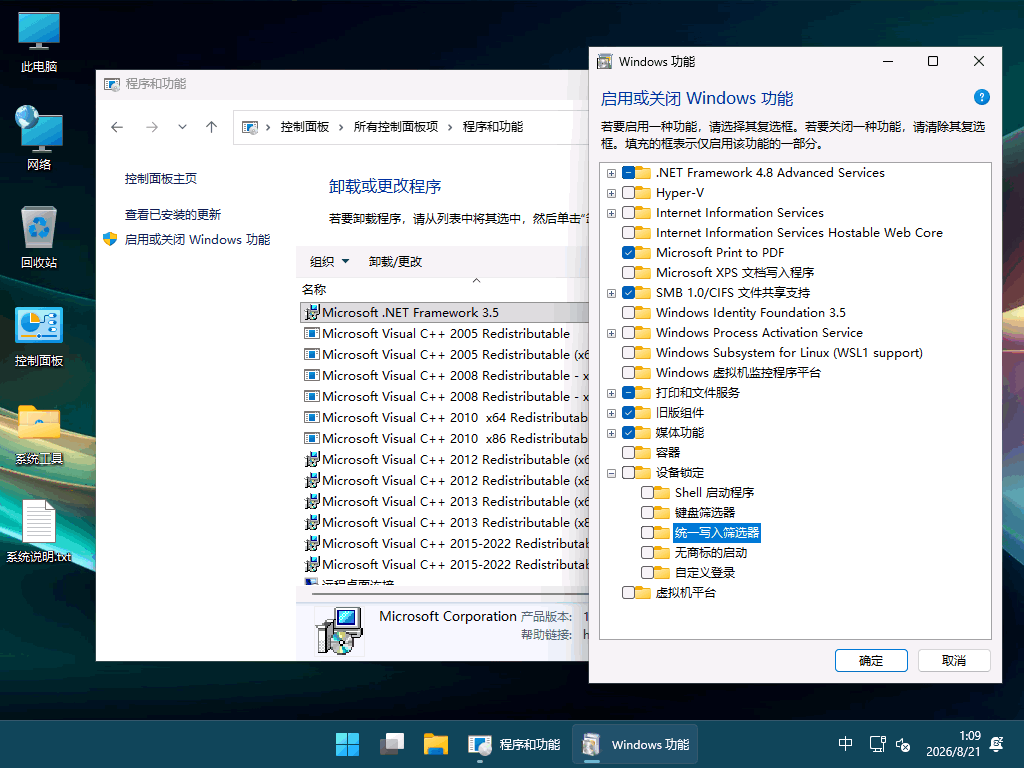Click the Windows 功能 title bar icon

605,61
